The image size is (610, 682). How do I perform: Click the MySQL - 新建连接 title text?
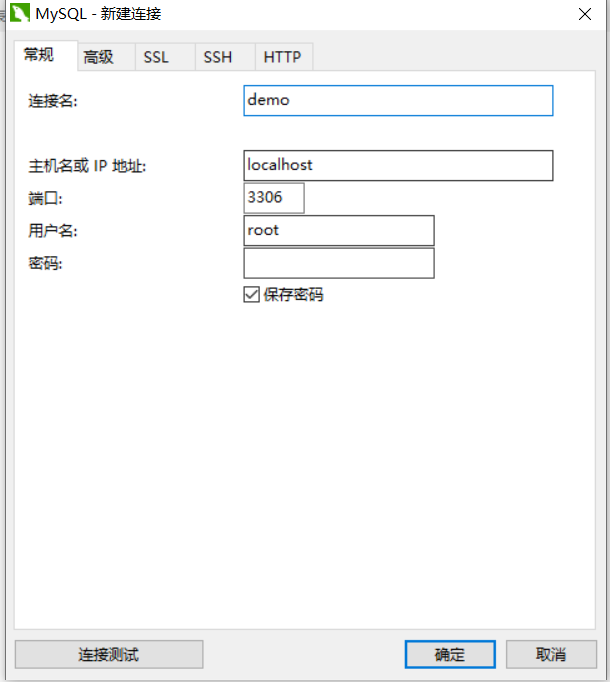[98, 14]
